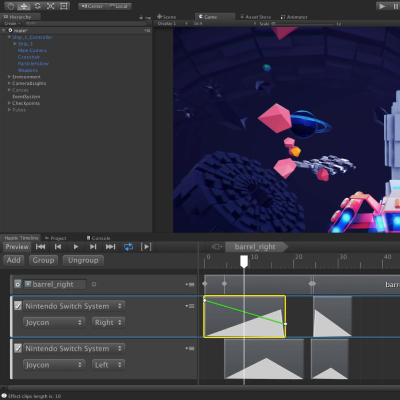Image resolution: width=400 pixels, height=400 pixels.
Task: Click the sequence selector icon left of barrel_right breadcrumb
Action: click(x=217, y=247)
